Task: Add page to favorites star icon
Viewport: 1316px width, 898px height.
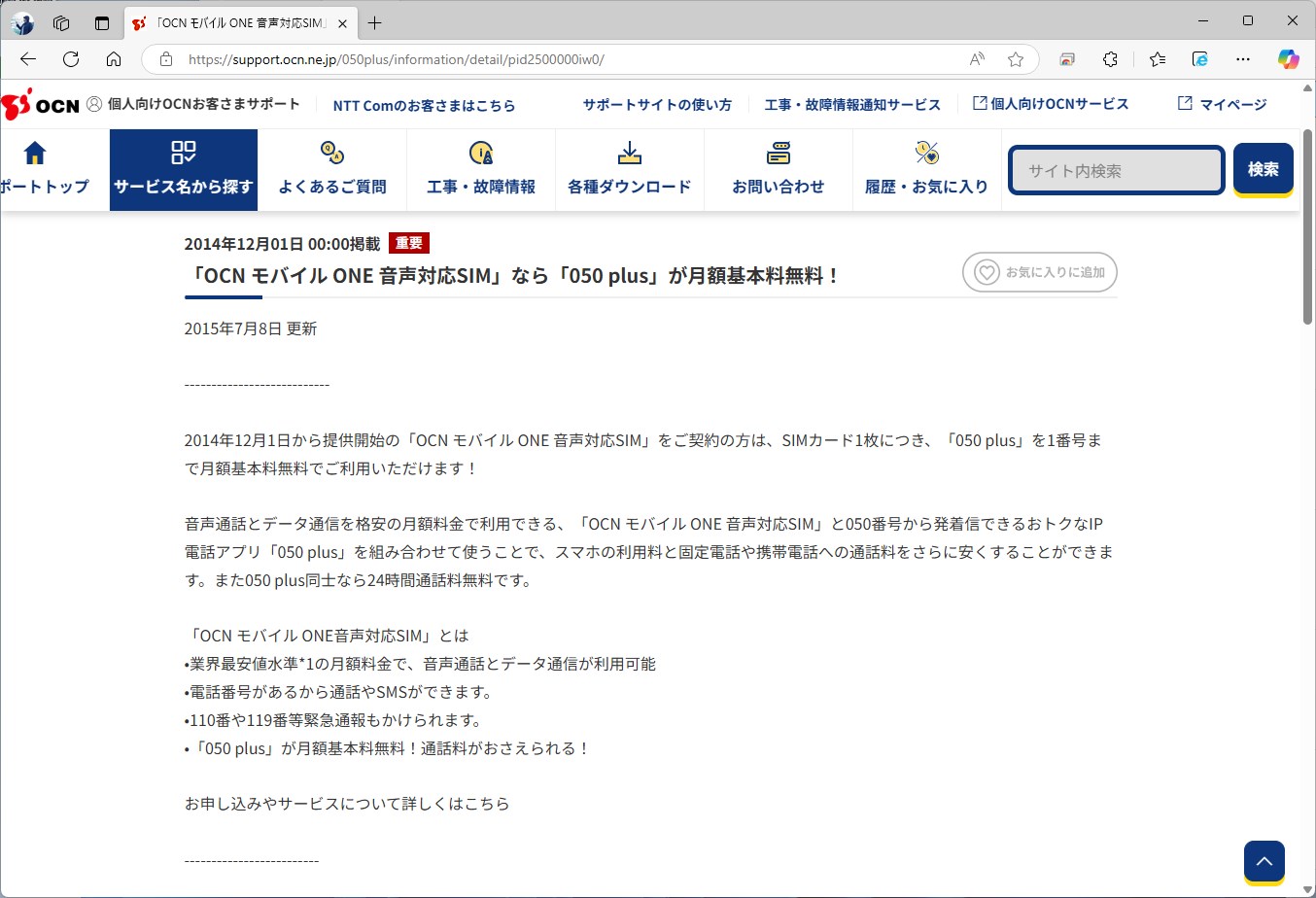Action: pyautogui.click(x=1016, y=59)
